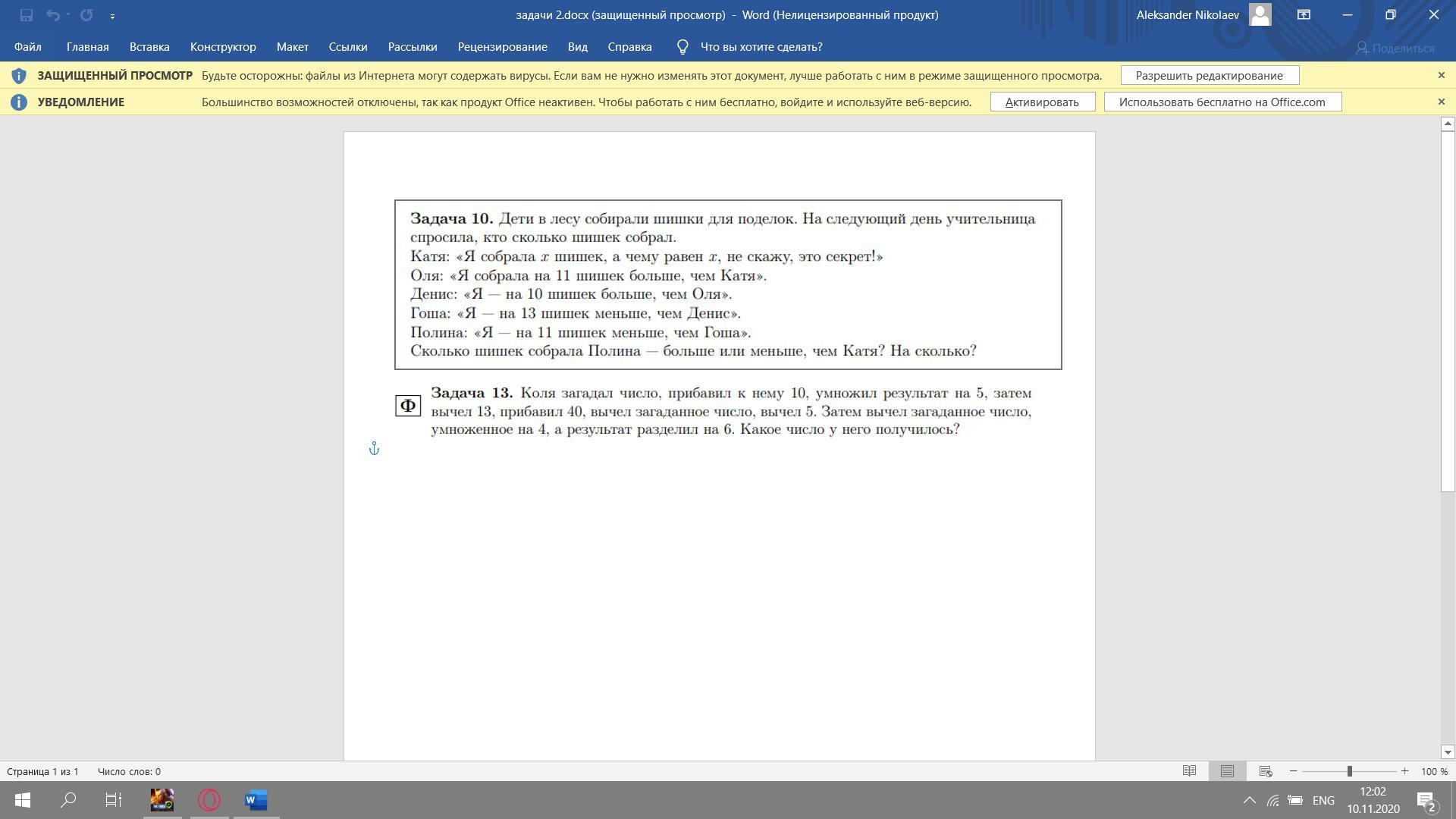Click the Aleksander Nikolaev account name

(x=1188, y=15)
